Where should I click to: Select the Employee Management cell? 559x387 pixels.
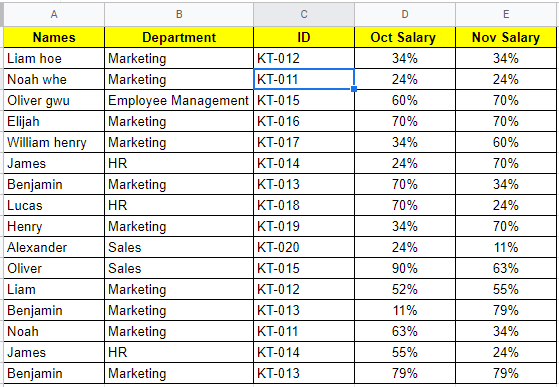pyautogui.click(x=179, y=100)
